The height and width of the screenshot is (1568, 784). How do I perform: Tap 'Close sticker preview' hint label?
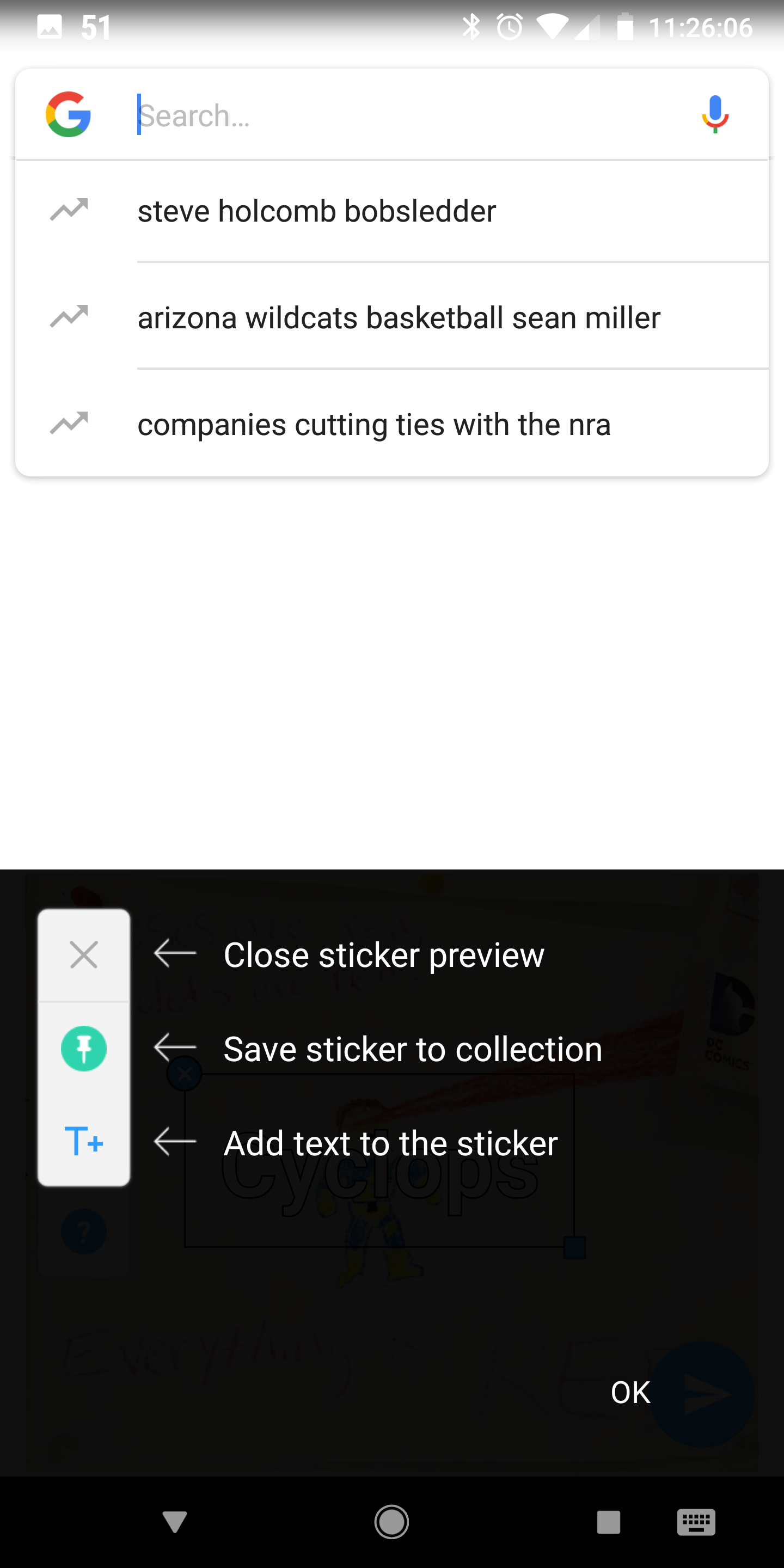pyautogui.click(x=383, y=954)
